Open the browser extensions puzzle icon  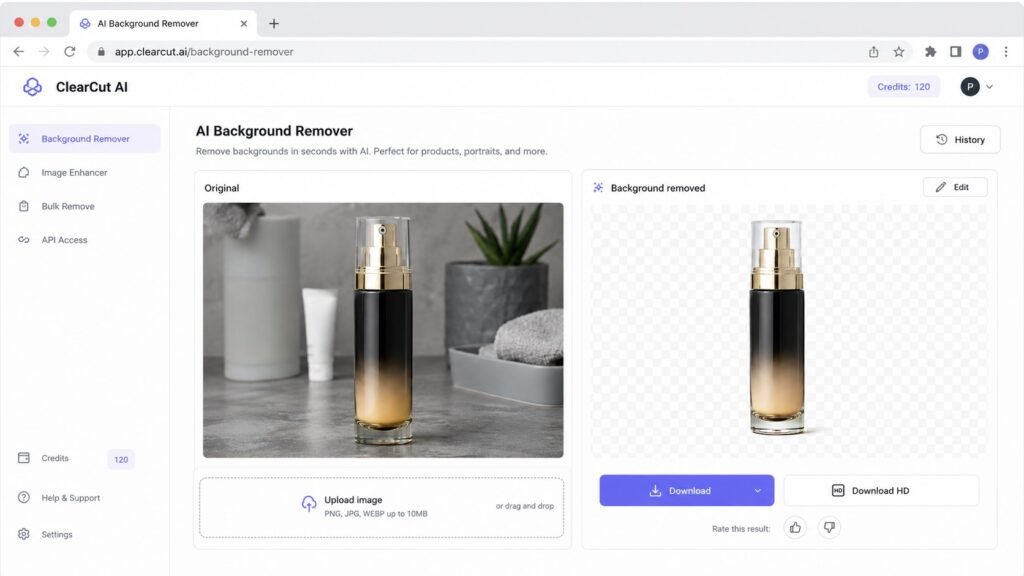click(x=930, y=52)
